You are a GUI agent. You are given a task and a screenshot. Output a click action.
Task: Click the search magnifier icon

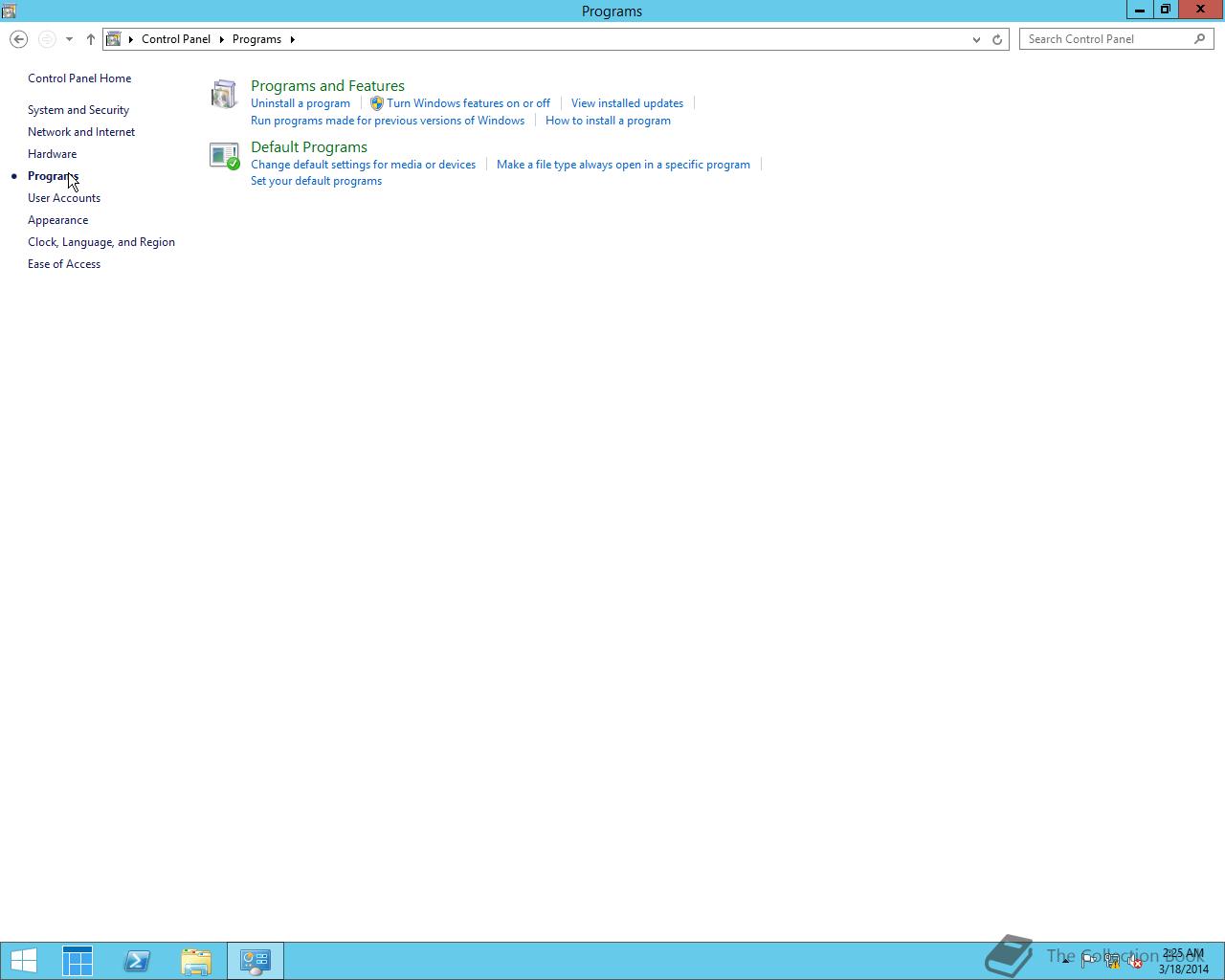tap(1200, 39)
